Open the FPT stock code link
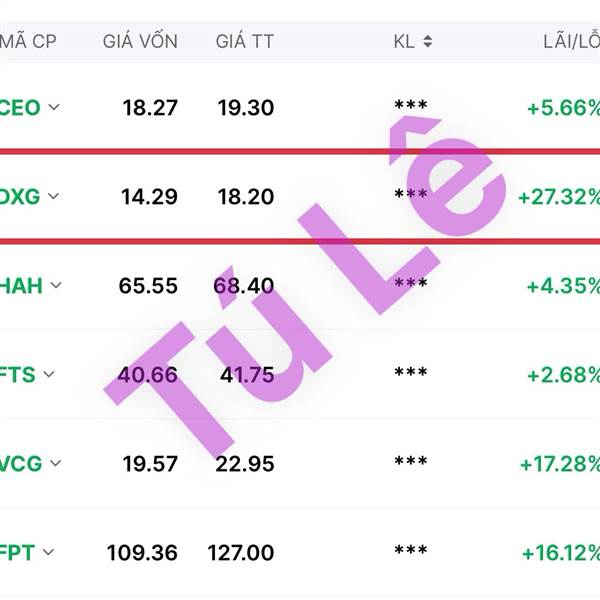Screen dimensions: 600x600 (20, 551)
